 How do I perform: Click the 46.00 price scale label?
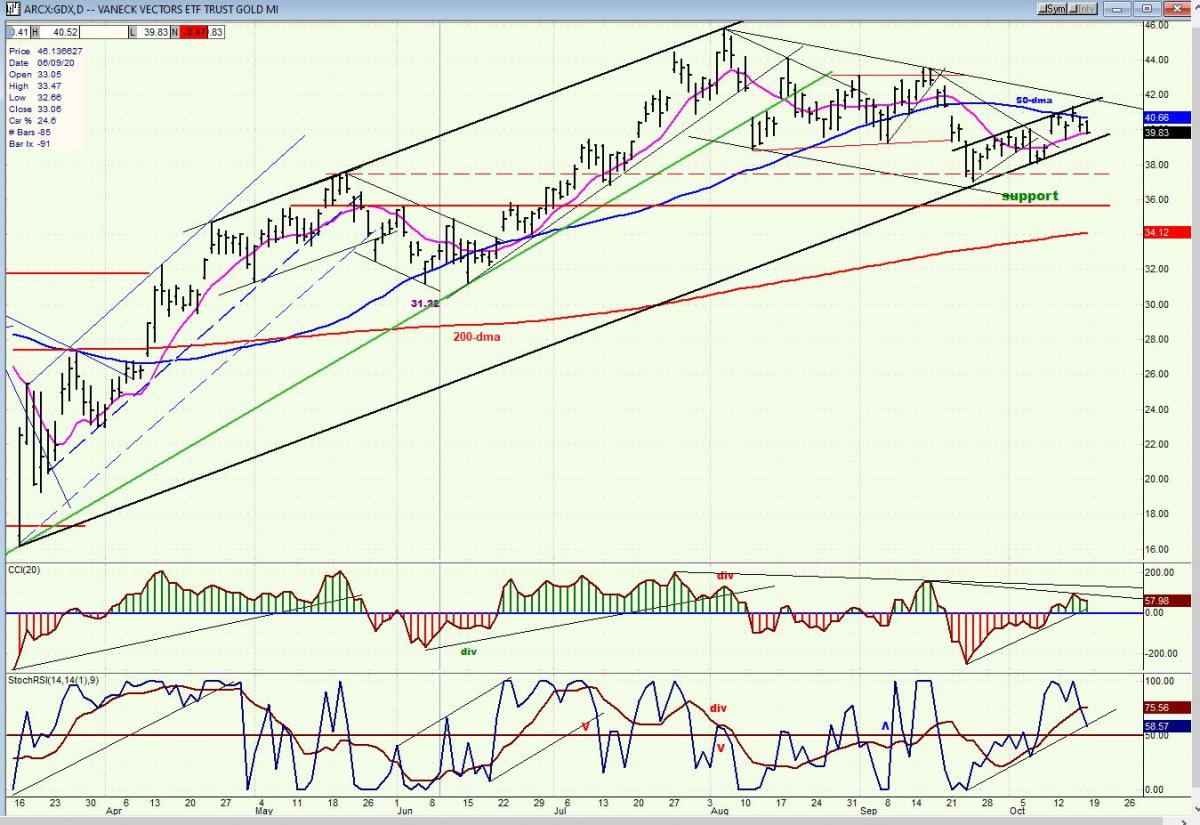click(1157, 25)
